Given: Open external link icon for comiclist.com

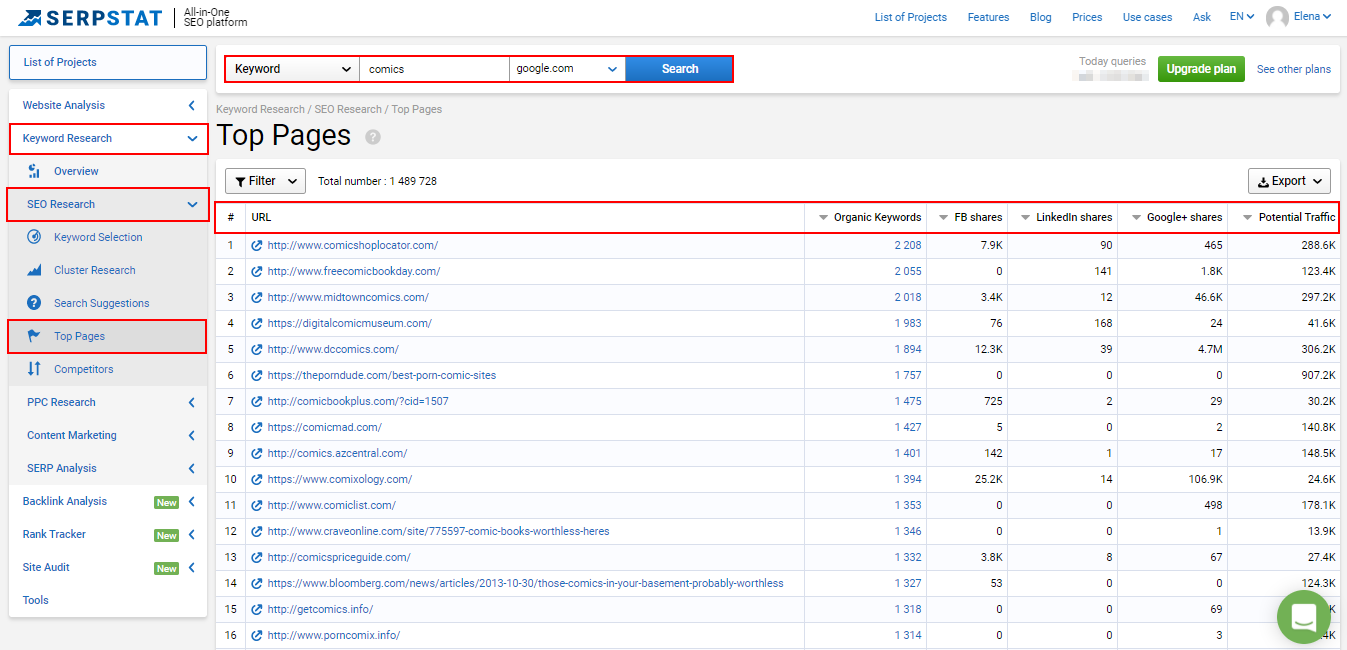Looking at the screenshot, I should point(257,505).
